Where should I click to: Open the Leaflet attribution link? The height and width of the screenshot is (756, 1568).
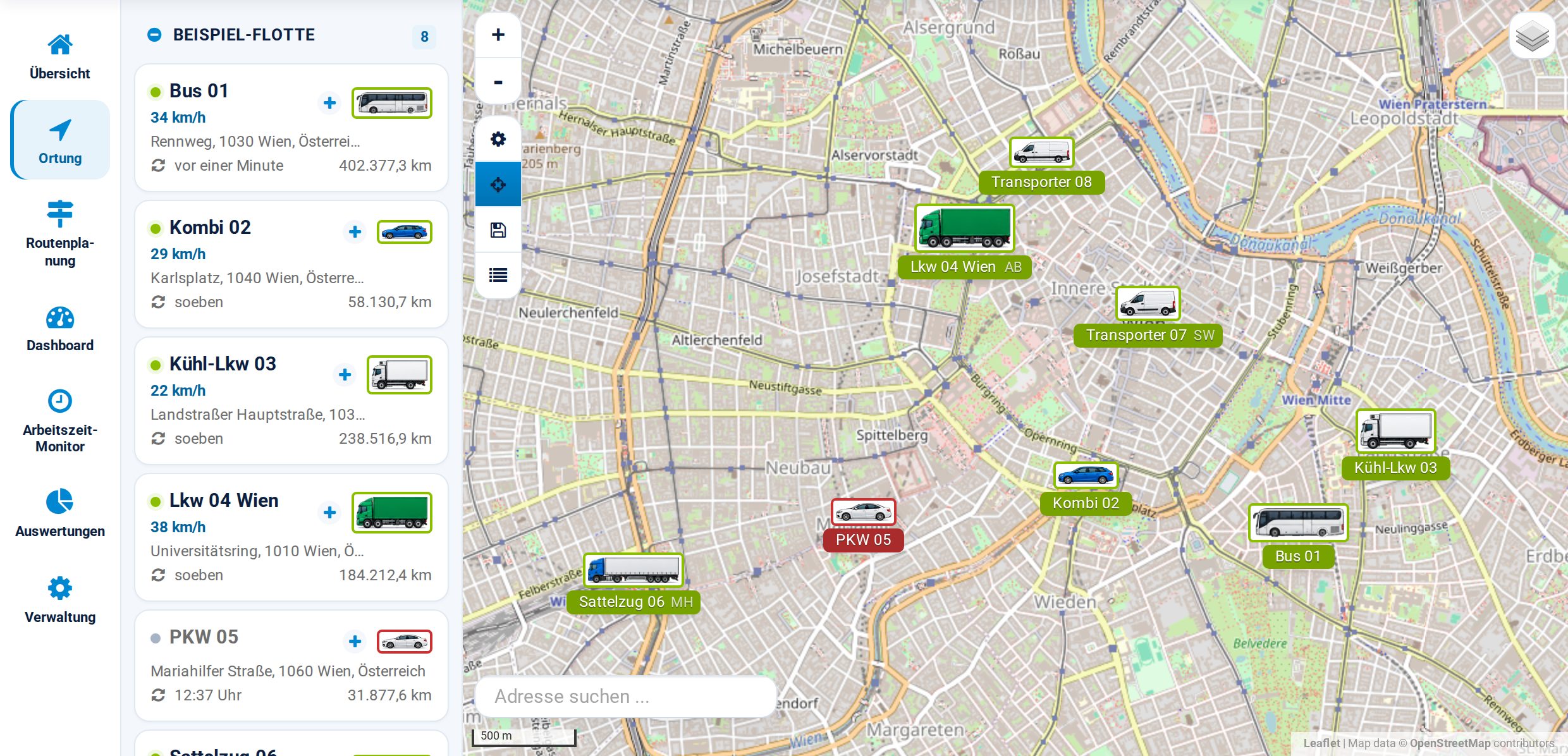pos(1321,743)
